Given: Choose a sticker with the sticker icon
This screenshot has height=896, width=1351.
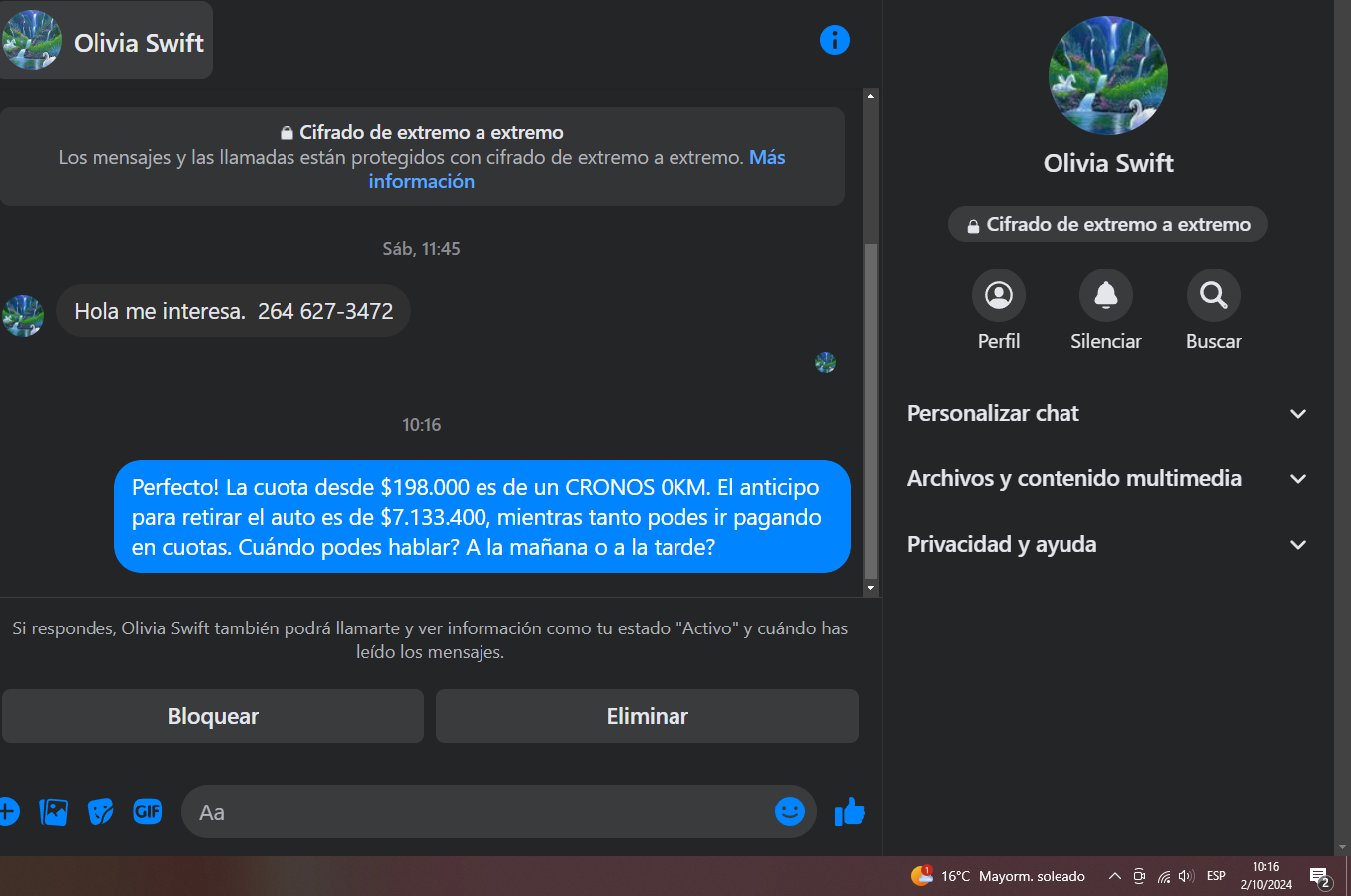Looking at the screenshot, I should [100, 811].
